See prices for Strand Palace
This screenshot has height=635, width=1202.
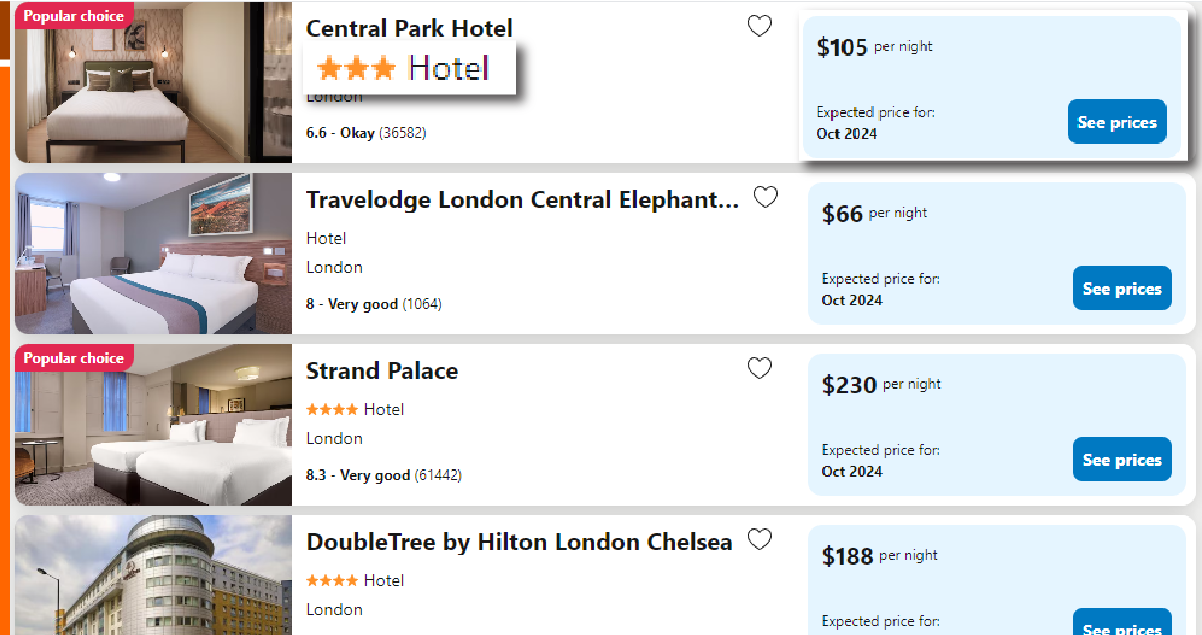point(1122,460)
